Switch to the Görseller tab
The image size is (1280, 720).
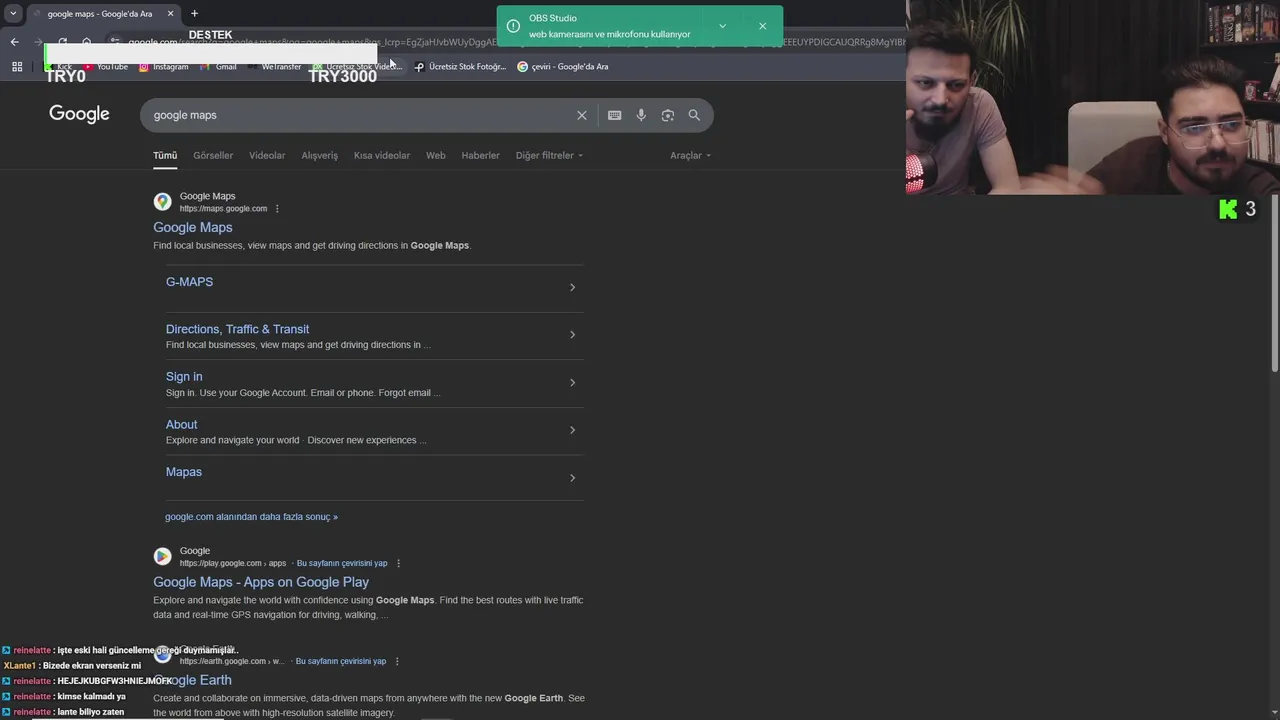coord(213,155)
